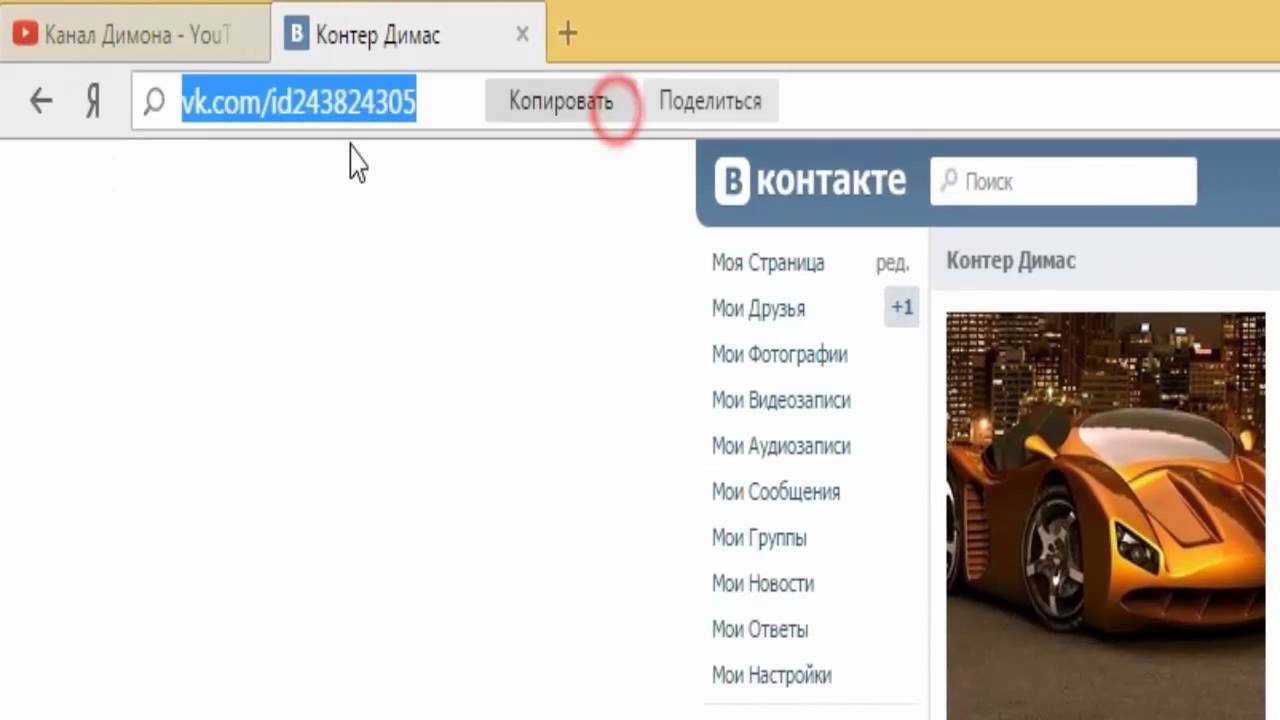Focus the VK Поиск search field
1280x720 pixels.
pyautogui.click(x=1063, y=182)
